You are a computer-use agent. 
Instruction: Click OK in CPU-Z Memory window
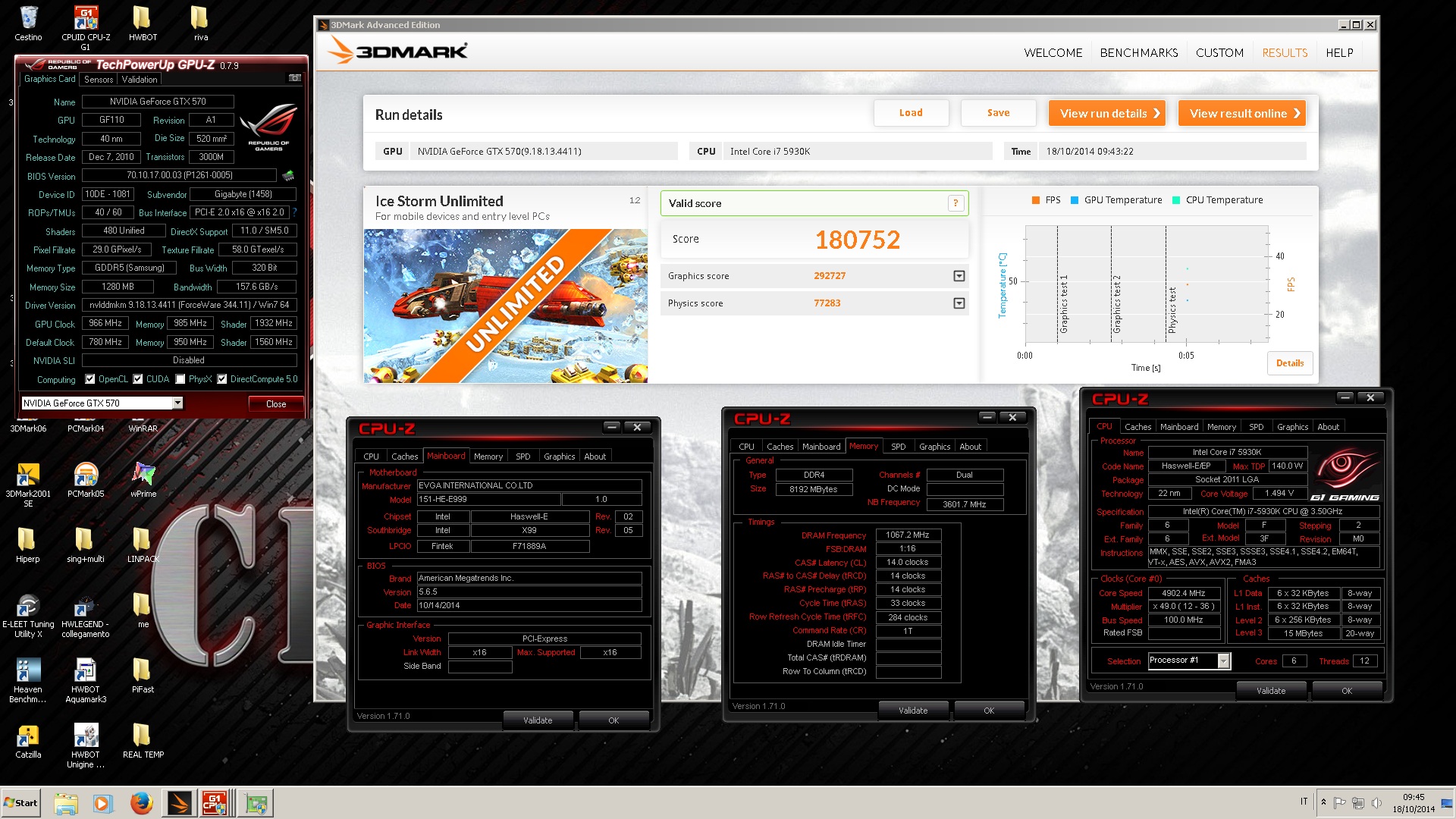(x=989, y=711)
